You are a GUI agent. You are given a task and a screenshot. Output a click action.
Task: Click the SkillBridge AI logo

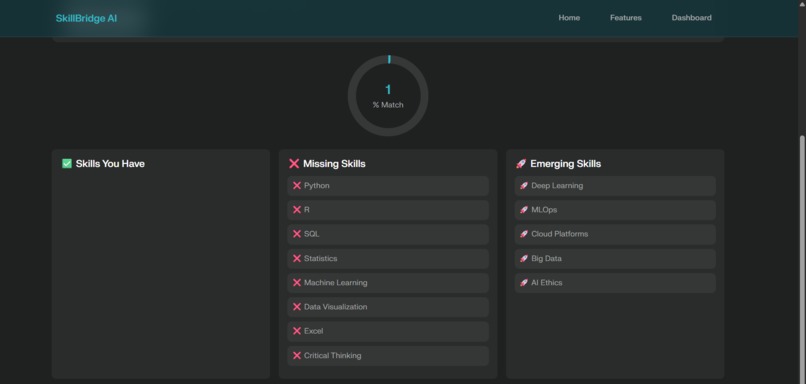pos(86,18)
